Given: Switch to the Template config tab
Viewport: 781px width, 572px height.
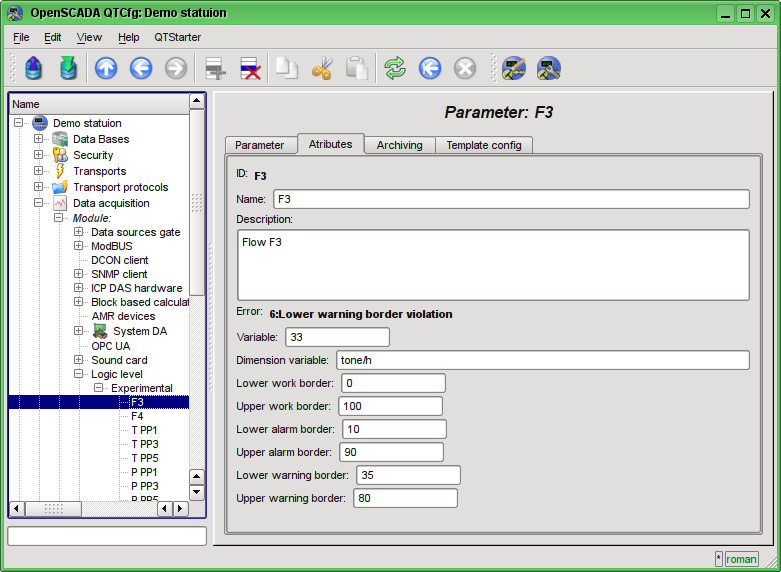Looking at the screenshot, I should (x=483, y=145).
